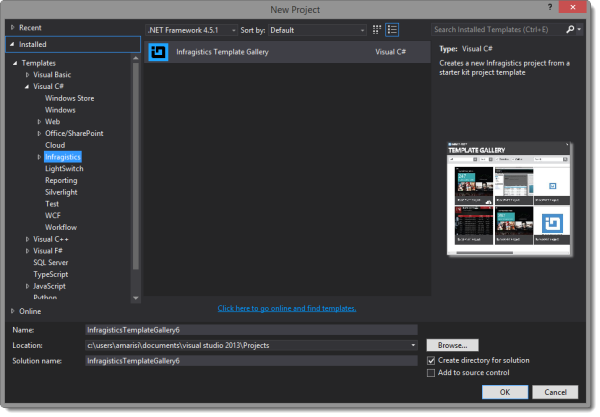Click the search magnifier icon
The height and width of the screenshot is (417, 600).
coord(571,30)
